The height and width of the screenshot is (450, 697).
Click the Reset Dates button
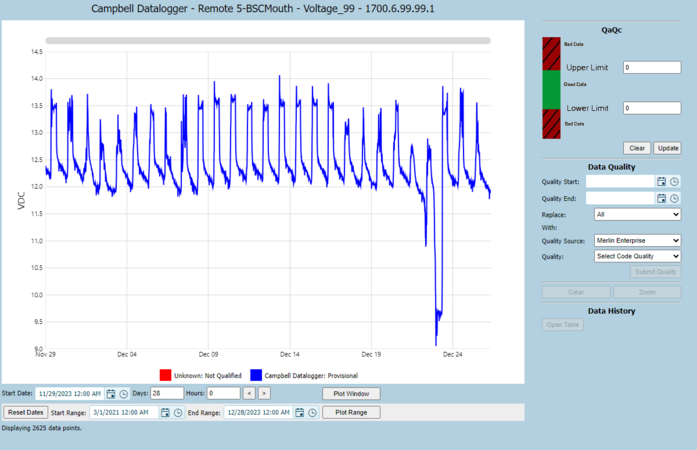pyautogui.click(x=25, y=412)
